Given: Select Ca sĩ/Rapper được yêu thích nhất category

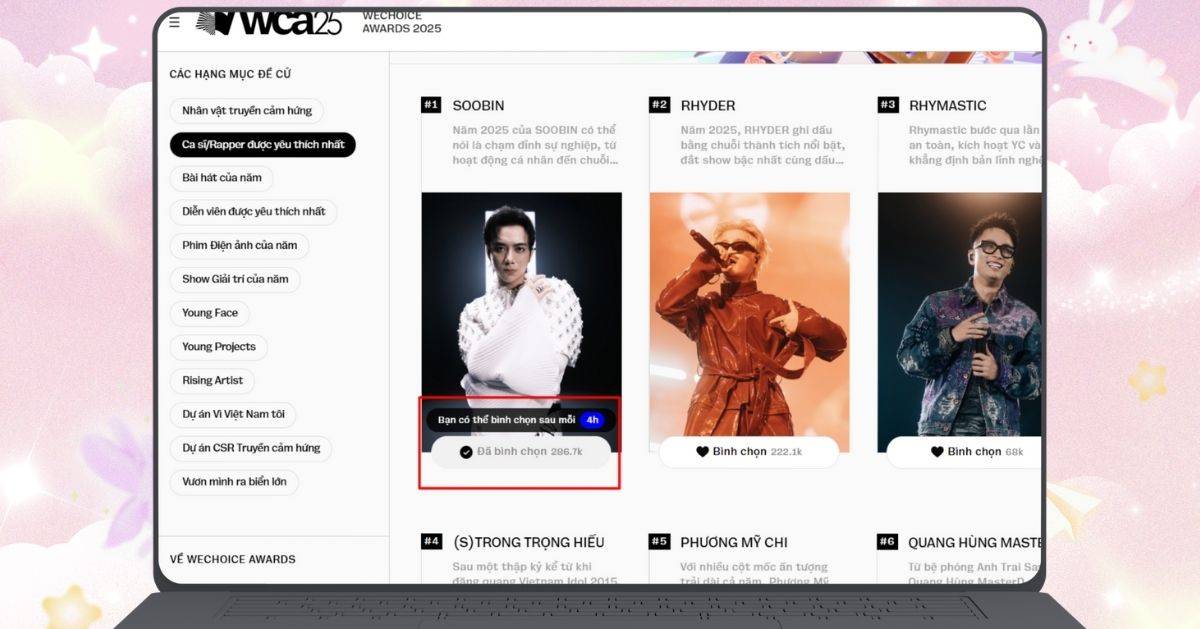Looking at the screenshot, I should point(263,145).
